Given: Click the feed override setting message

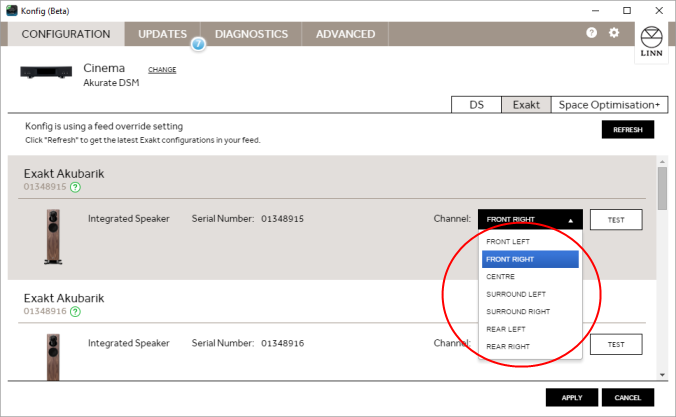Looking at the screenshot, I should (104, 126).
